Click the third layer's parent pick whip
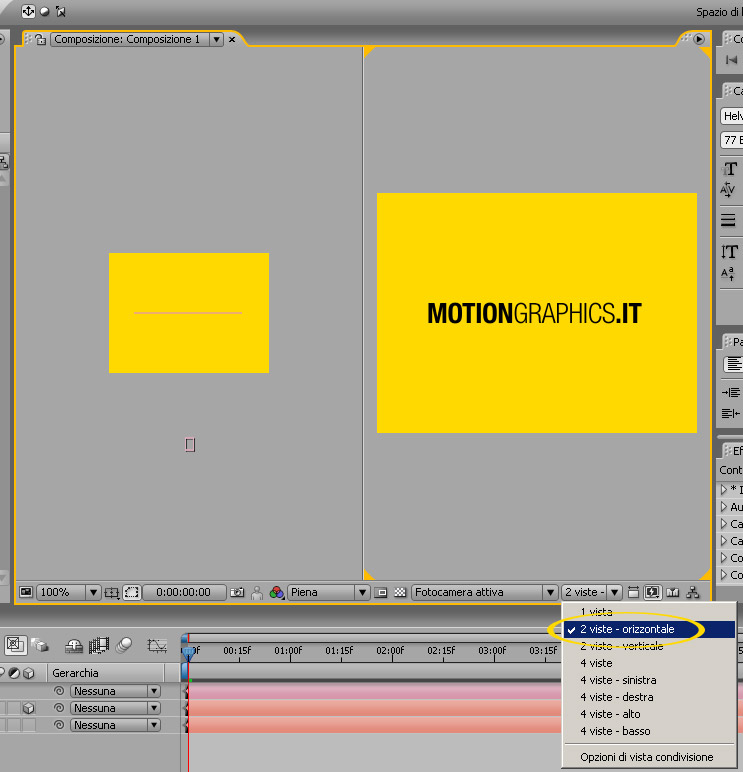Screen dimensions: 743x772 click(x=59, y=725)
